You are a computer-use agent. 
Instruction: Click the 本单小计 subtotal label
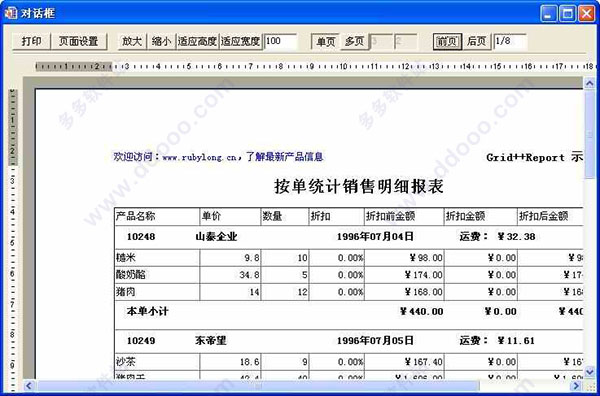click(x=147, y=311)
